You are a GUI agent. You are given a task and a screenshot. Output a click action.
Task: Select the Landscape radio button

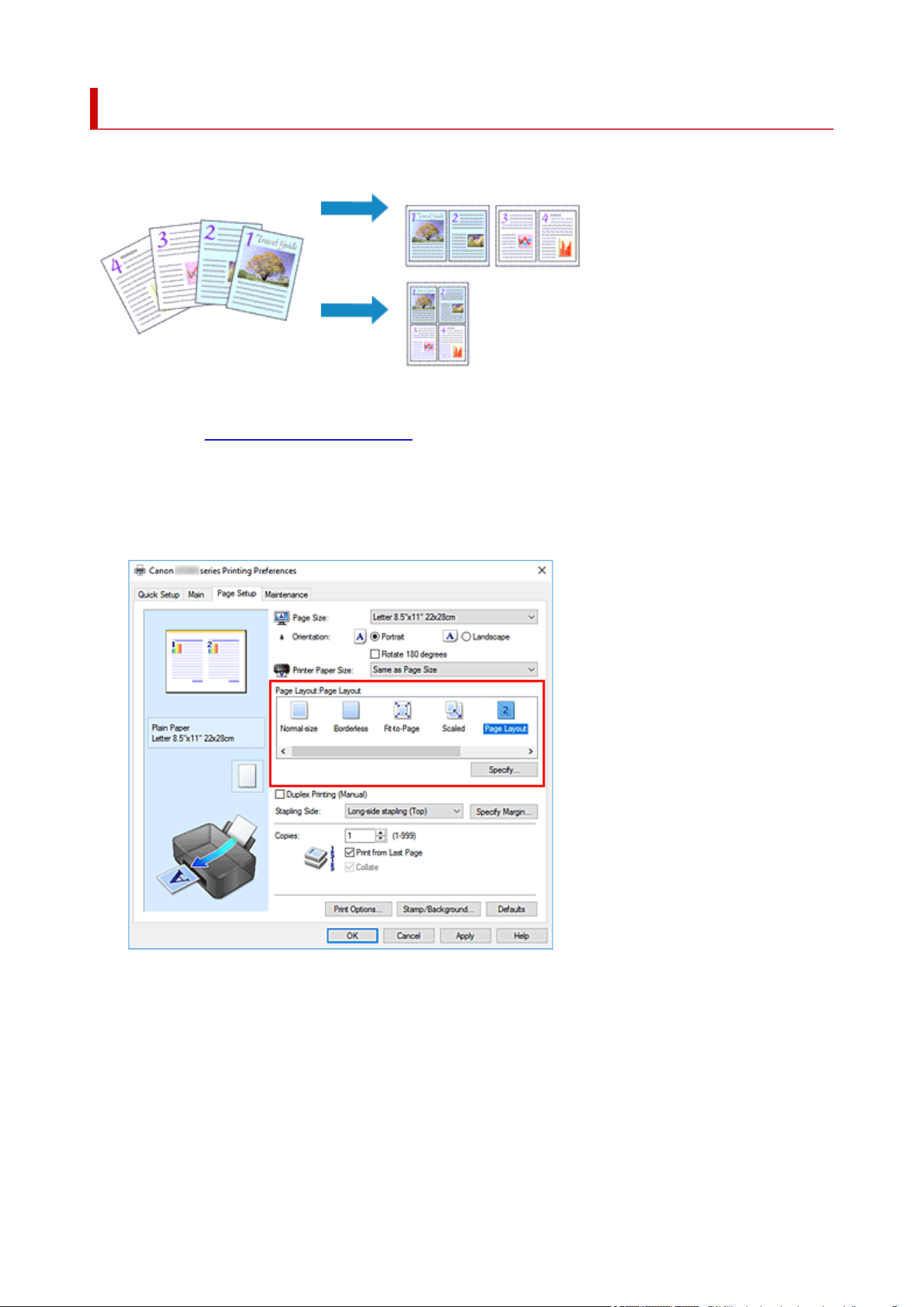(x=466, y=637)
